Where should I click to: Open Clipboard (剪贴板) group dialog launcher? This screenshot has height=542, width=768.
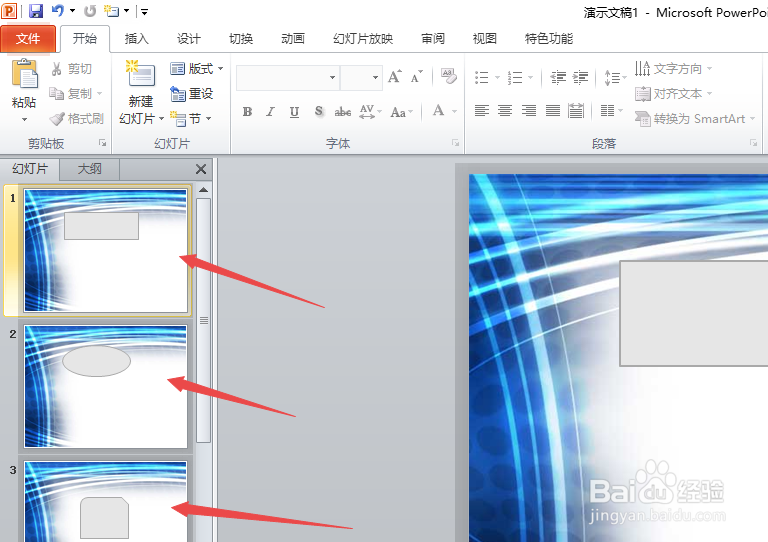point(102,143)
